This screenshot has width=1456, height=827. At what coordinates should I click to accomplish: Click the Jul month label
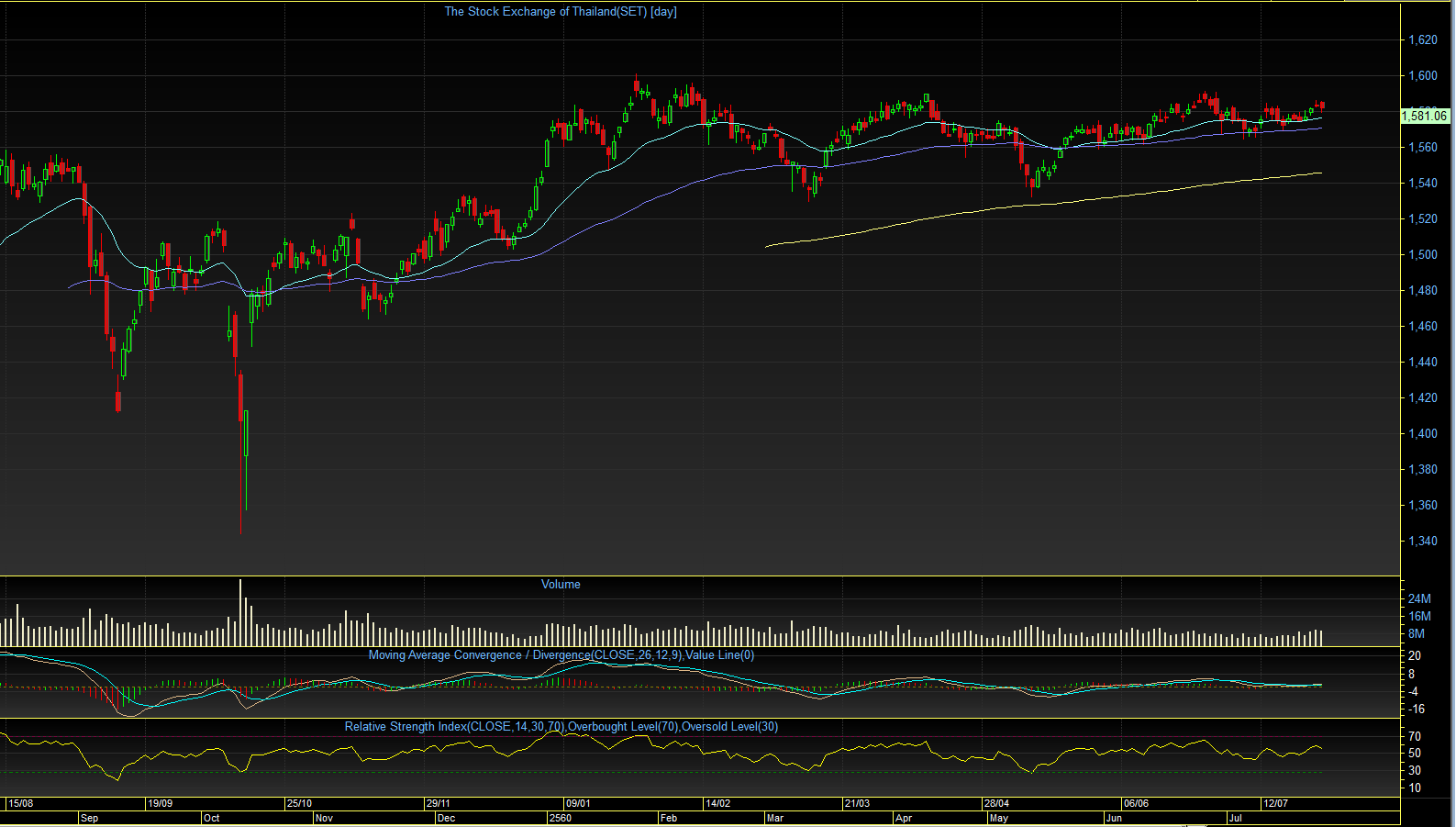coord(1236,818)
